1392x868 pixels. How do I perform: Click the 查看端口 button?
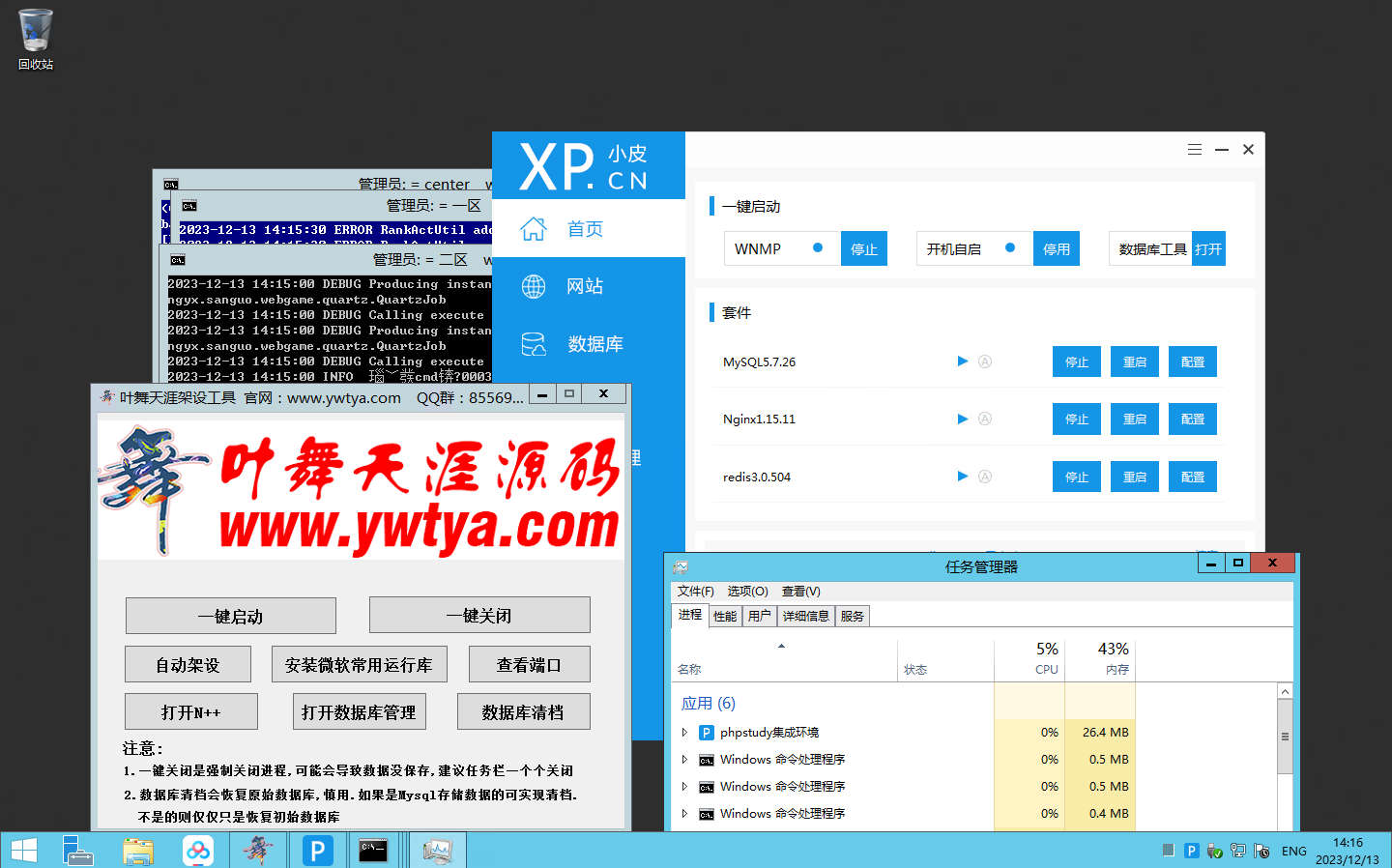[x=529, y=664]
